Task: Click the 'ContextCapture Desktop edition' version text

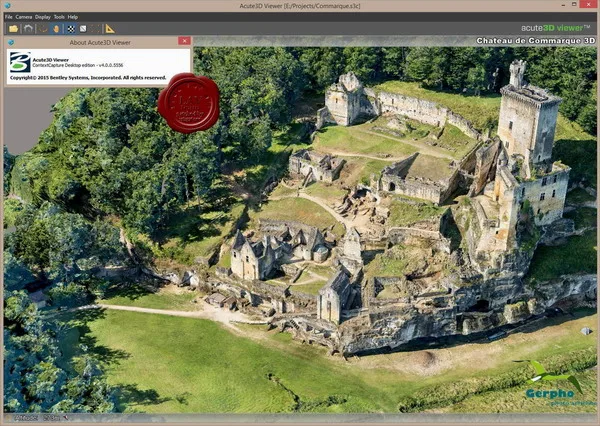Action: 78,65
